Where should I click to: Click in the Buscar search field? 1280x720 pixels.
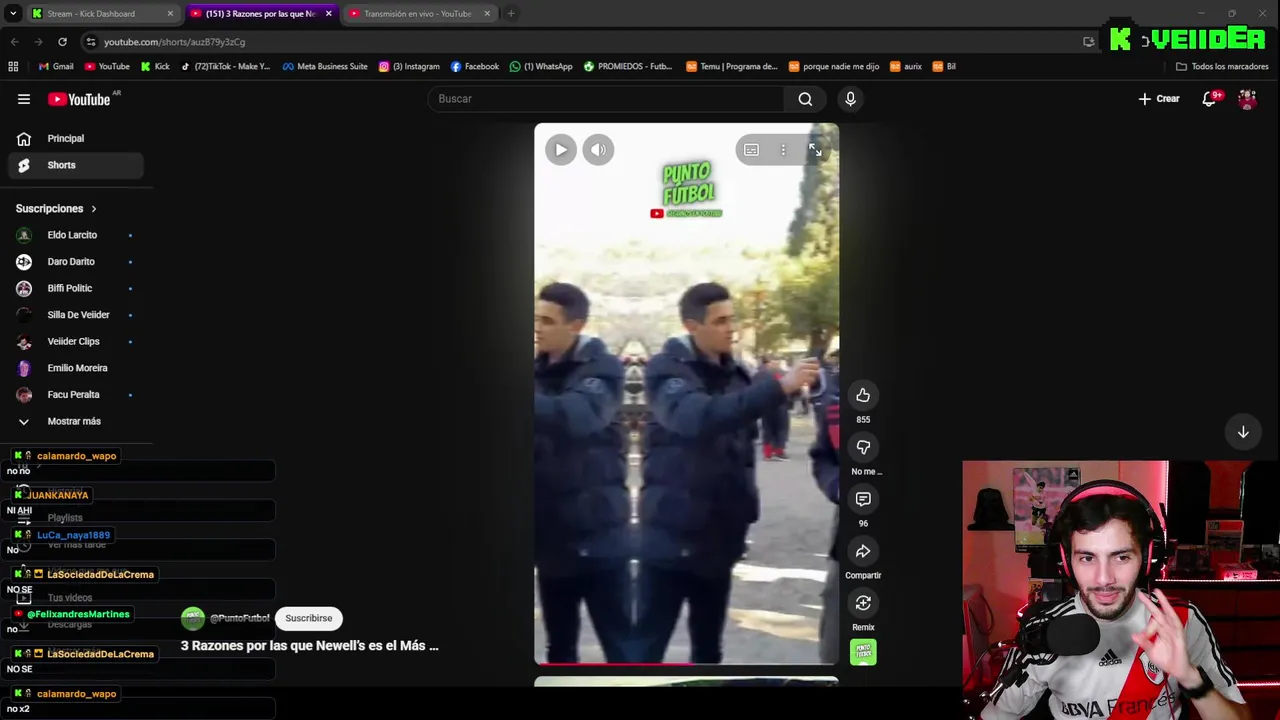coord(608,99)
